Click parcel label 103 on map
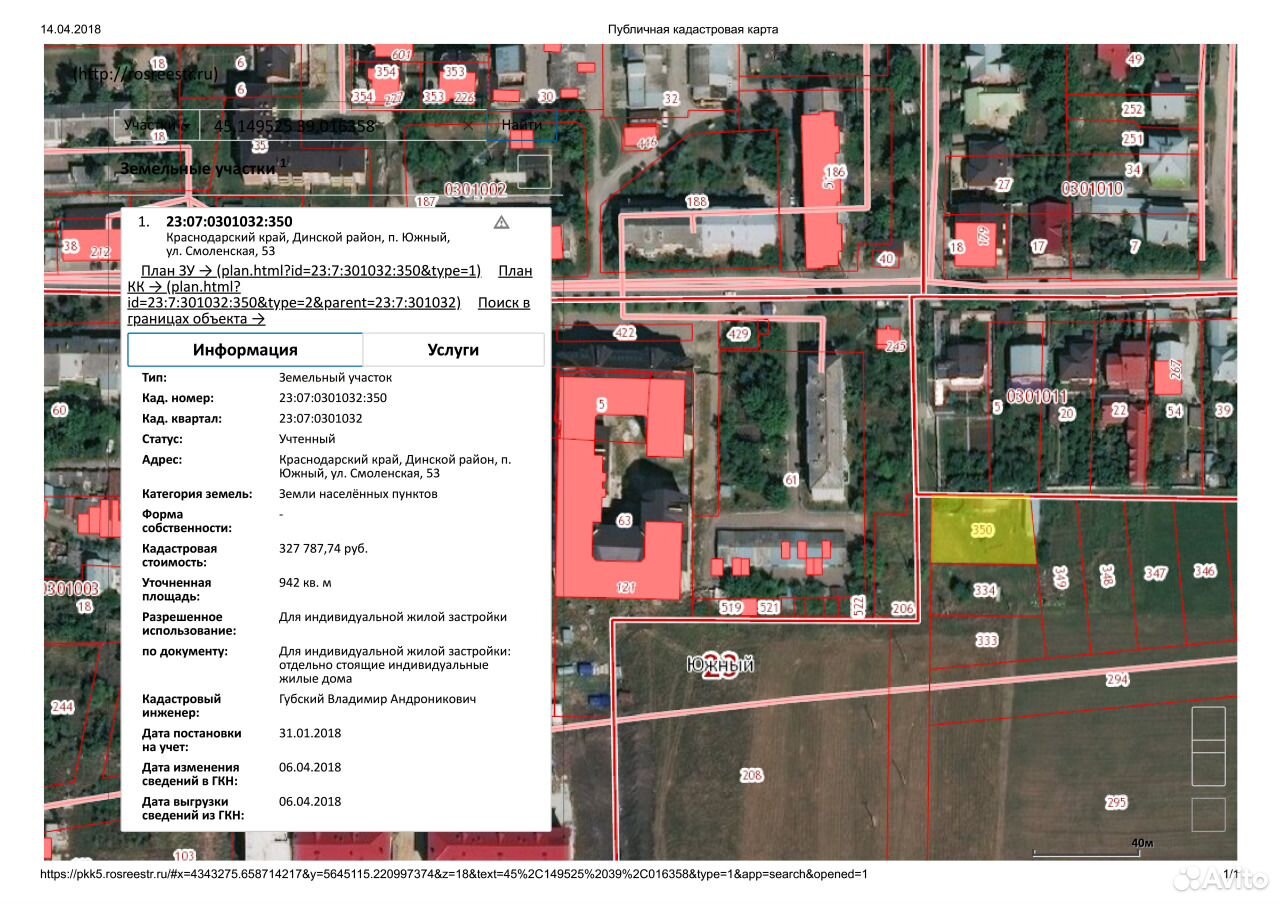The image size is (1280, 904). pyautogui.click(x=184, y=856)
